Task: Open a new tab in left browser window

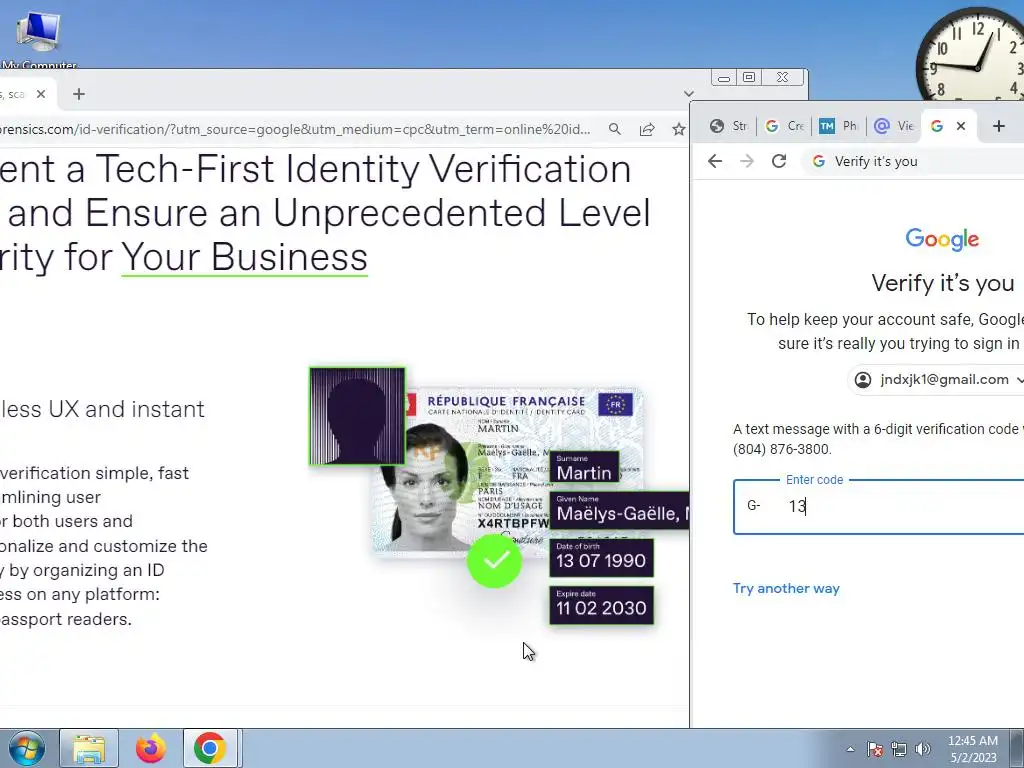Action: (x=79, y=94)
